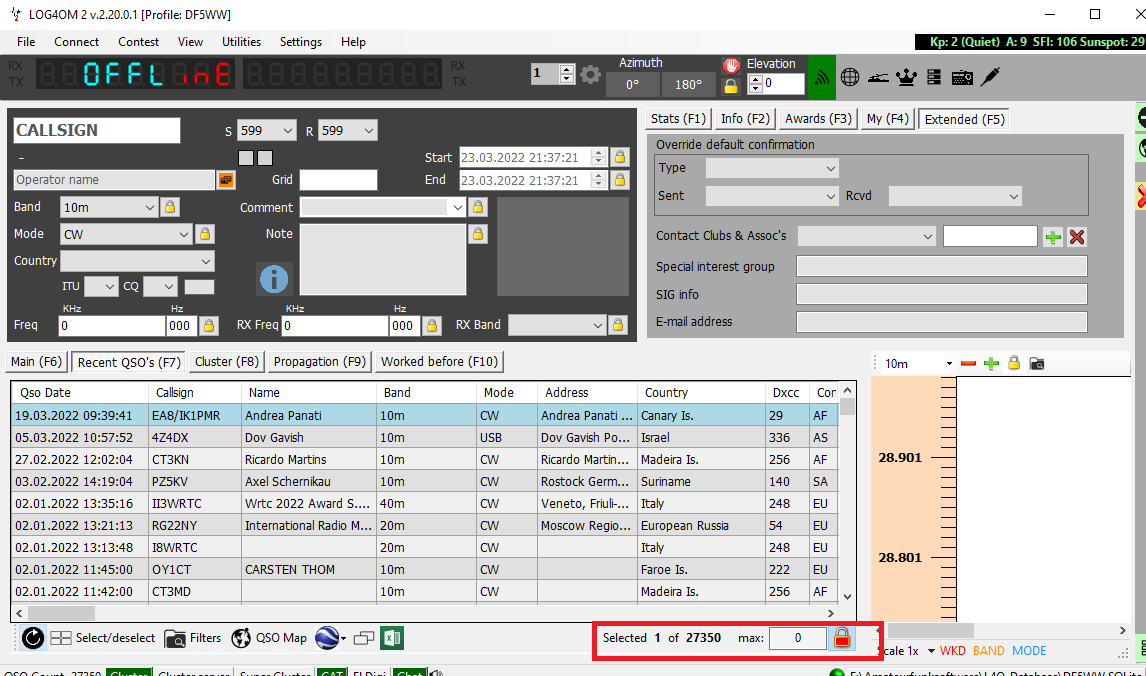Screen dimensions: 1146x676
Task: Open the globe grid icon in top toolbar
Action: tap(850, 77)
